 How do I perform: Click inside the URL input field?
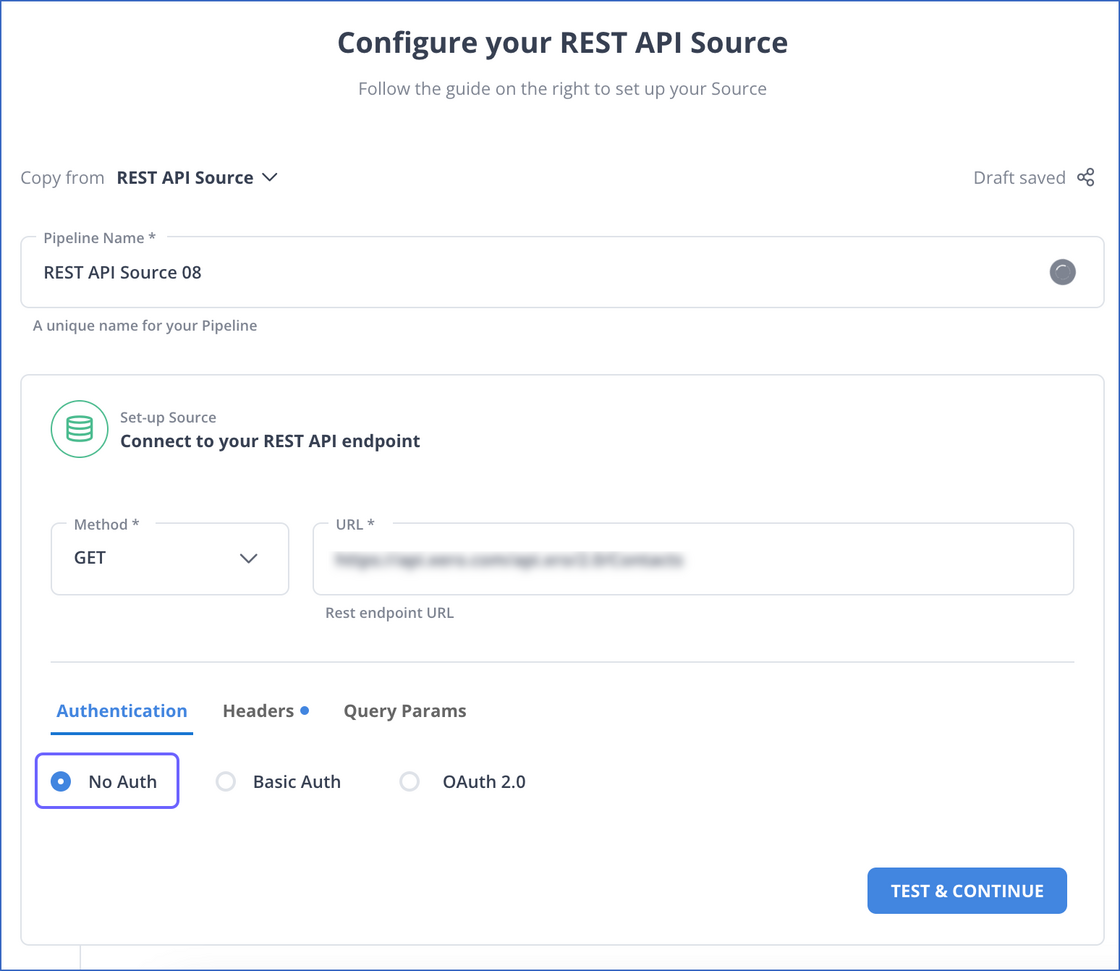pos(692,560)
